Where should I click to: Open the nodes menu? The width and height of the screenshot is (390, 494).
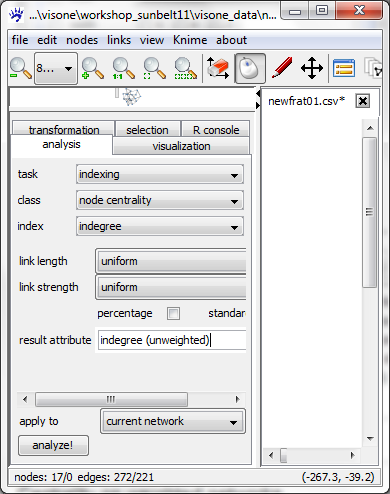[82, 40]
